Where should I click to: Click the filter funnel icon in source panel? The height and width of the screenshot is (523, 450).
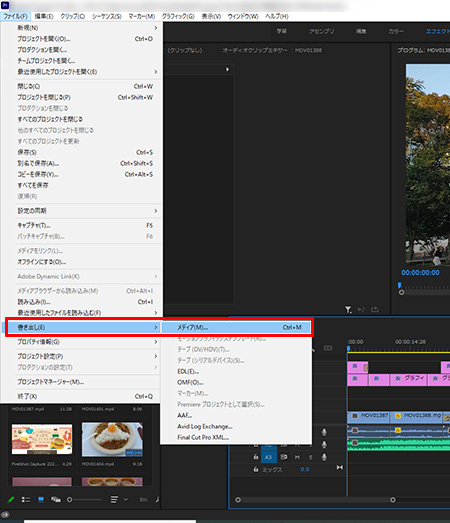pos(348,310)
